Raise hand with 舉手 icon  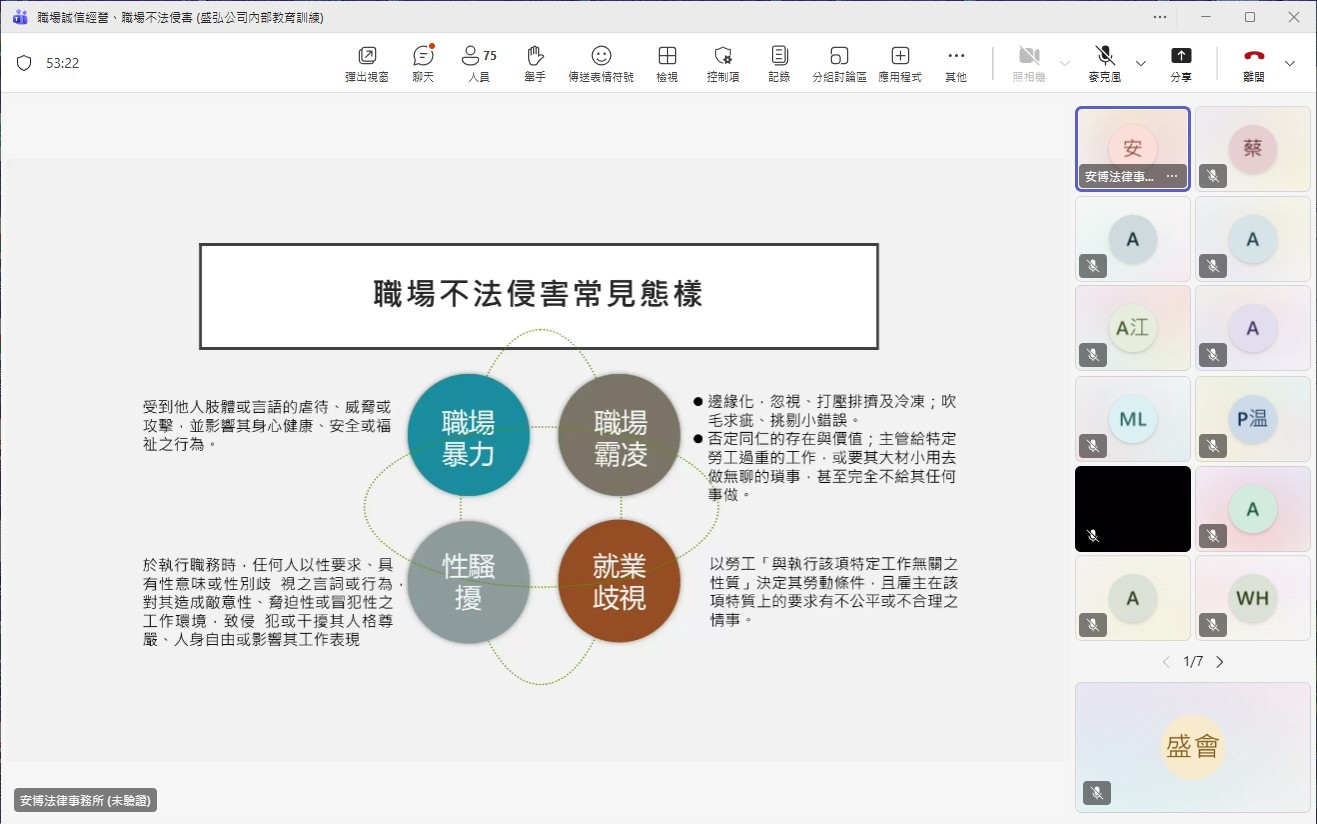tap(535, 63)
